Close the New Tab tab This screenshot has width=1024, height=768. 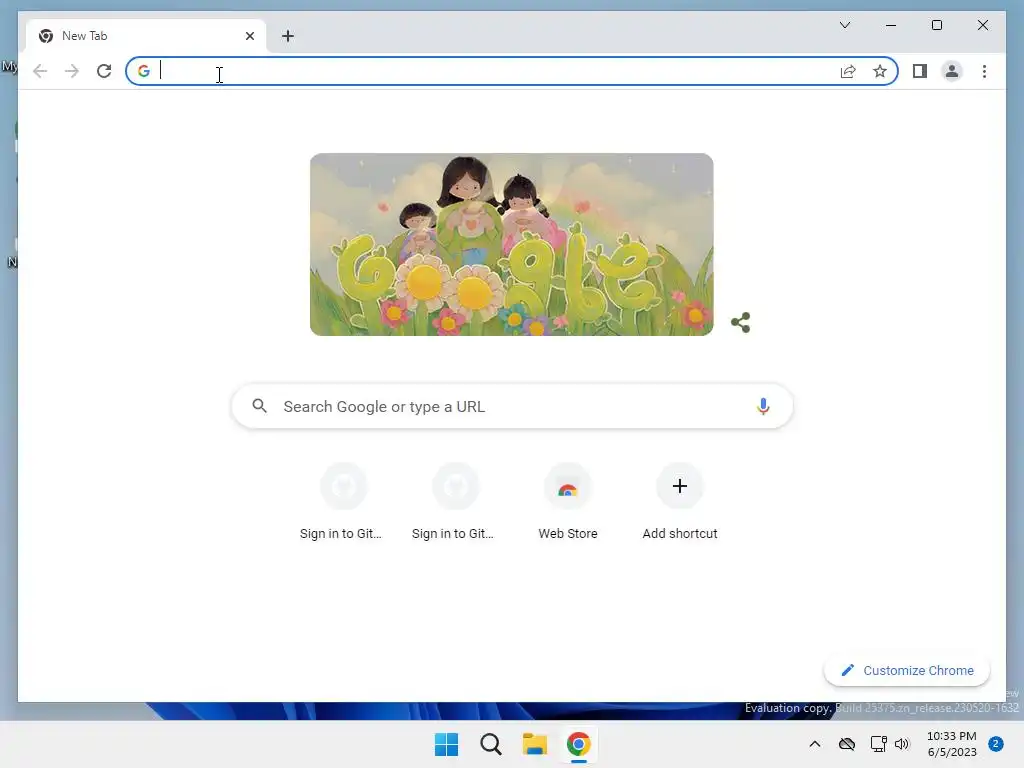(249, 36)
